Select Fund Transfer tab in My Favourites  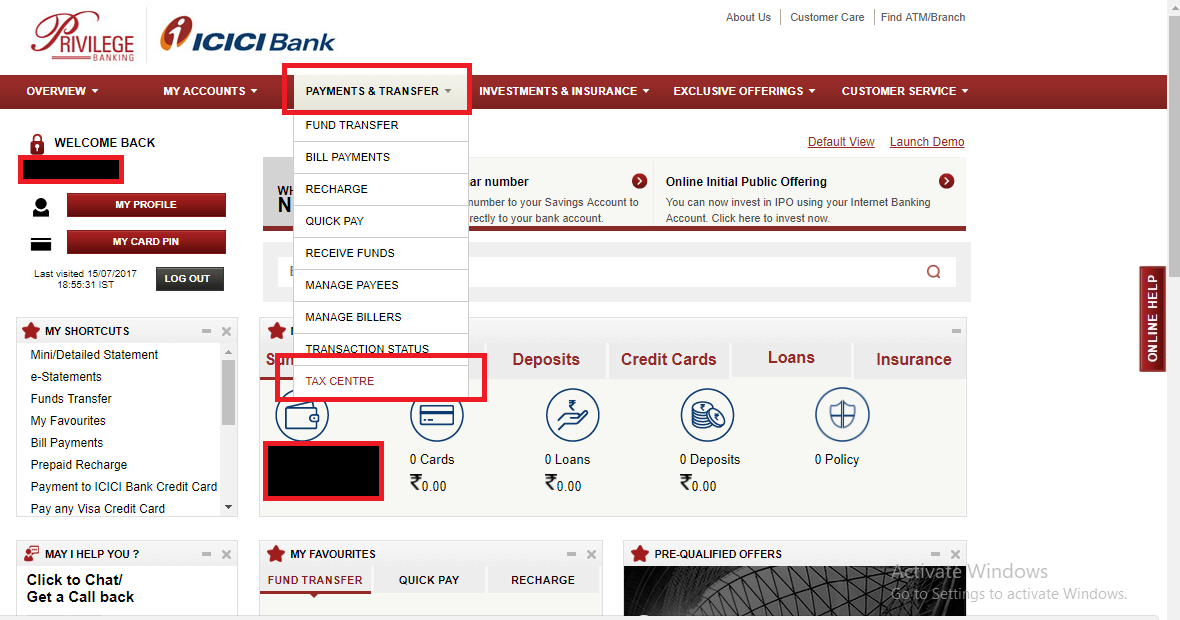(315, 580)
